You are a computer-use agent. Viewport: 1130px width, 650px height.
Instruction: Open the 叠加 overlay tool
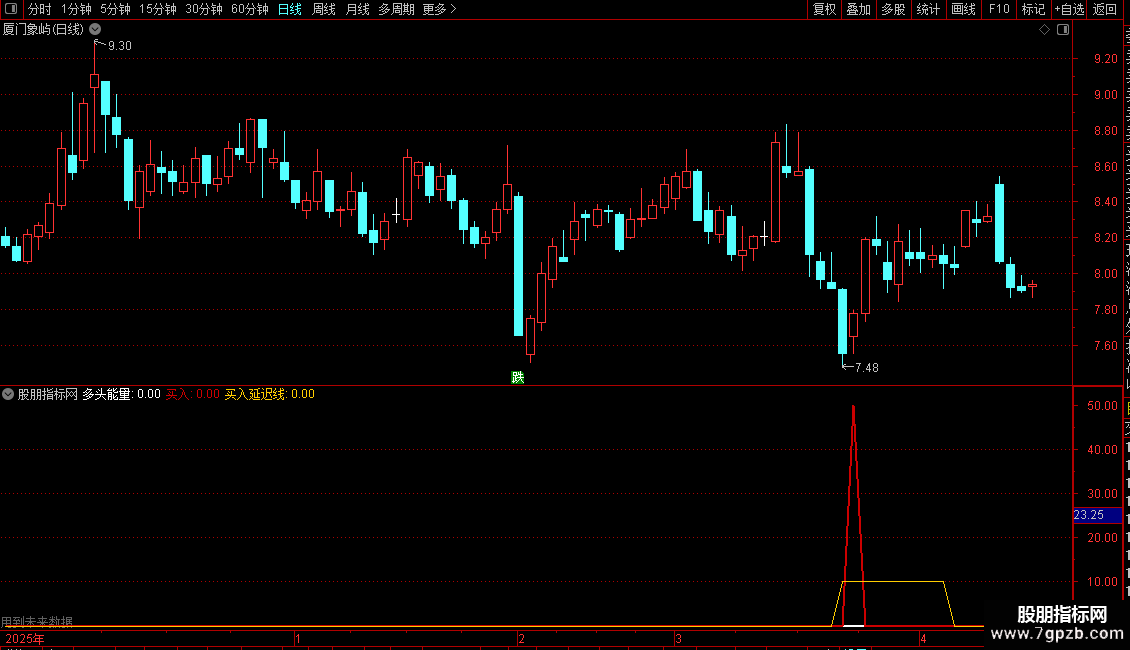(x=858, y=9)
